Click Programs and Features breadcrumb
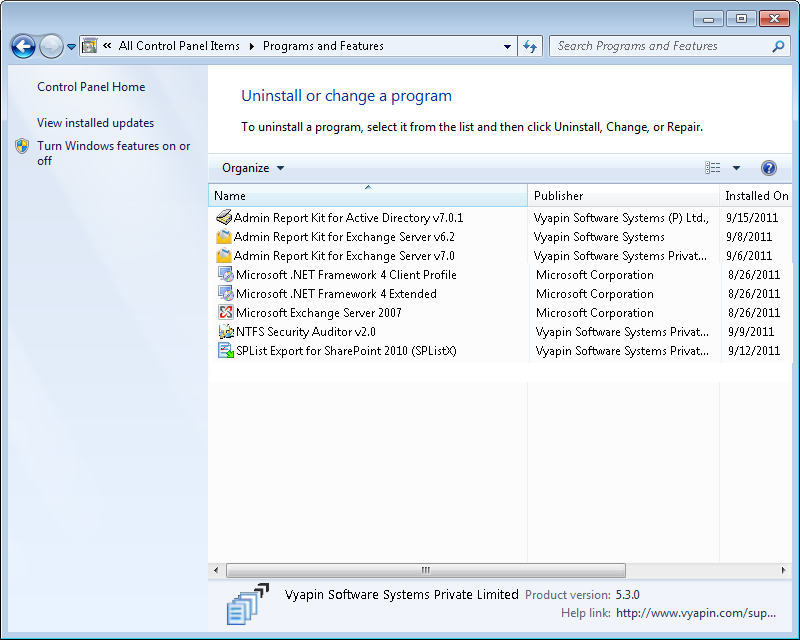 323,46
